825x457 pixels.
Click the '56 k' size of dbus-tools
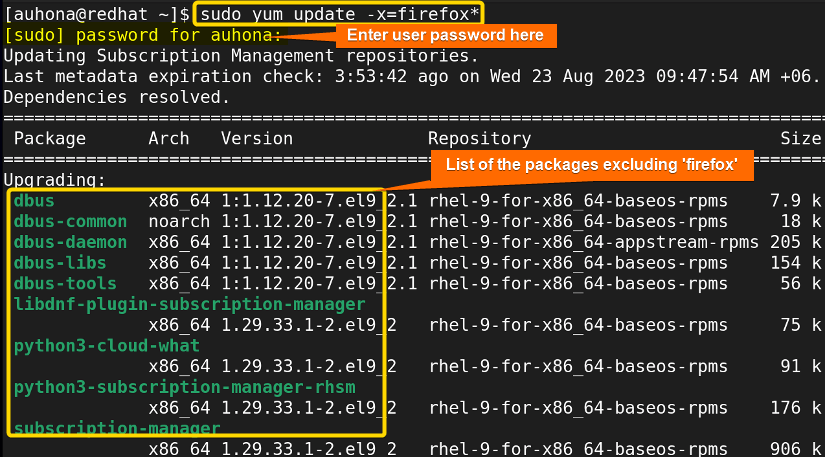click(800, 283)
